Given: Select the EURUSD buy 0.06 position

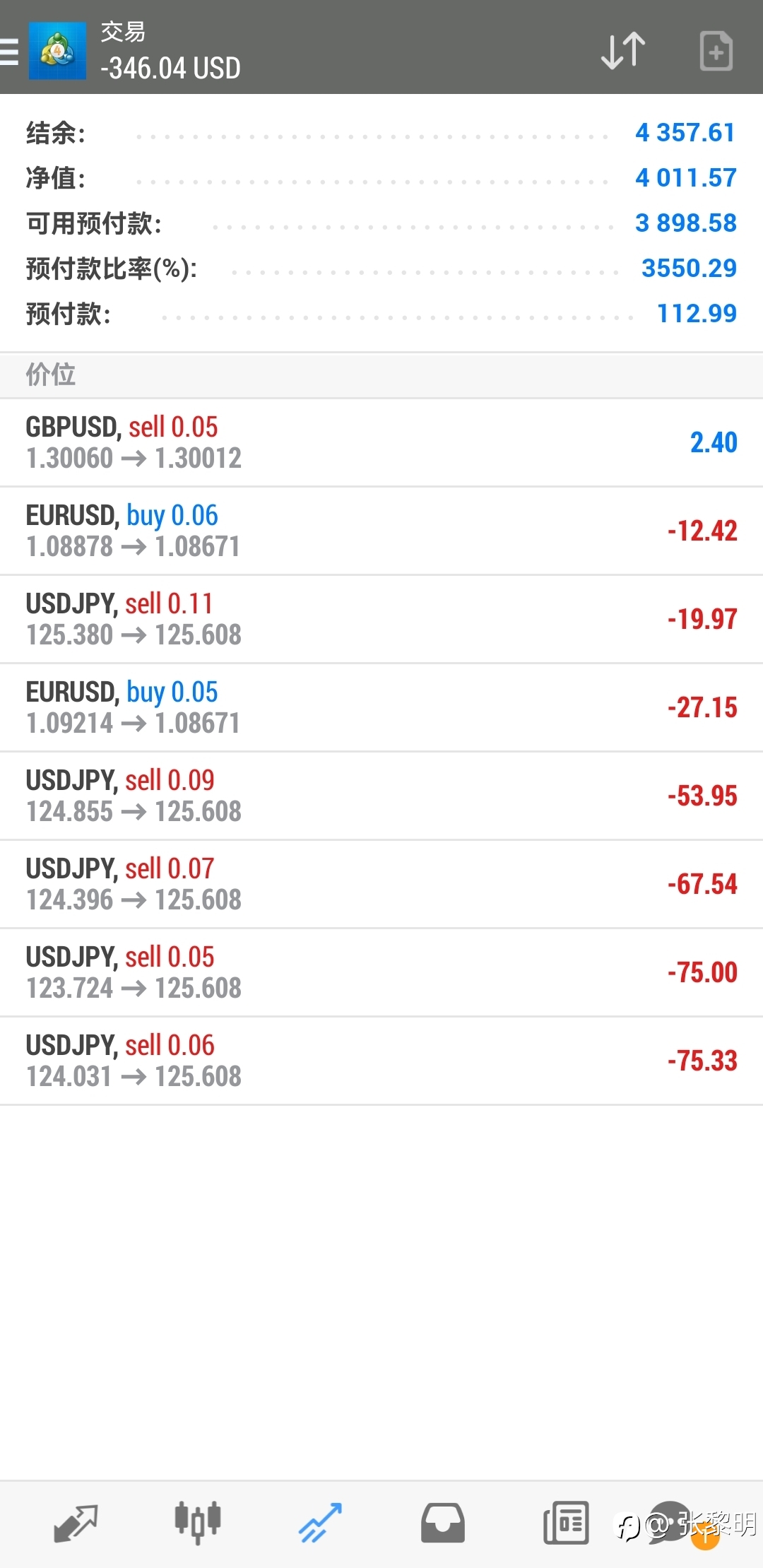Looking at the screenshot, I should 381,531.
